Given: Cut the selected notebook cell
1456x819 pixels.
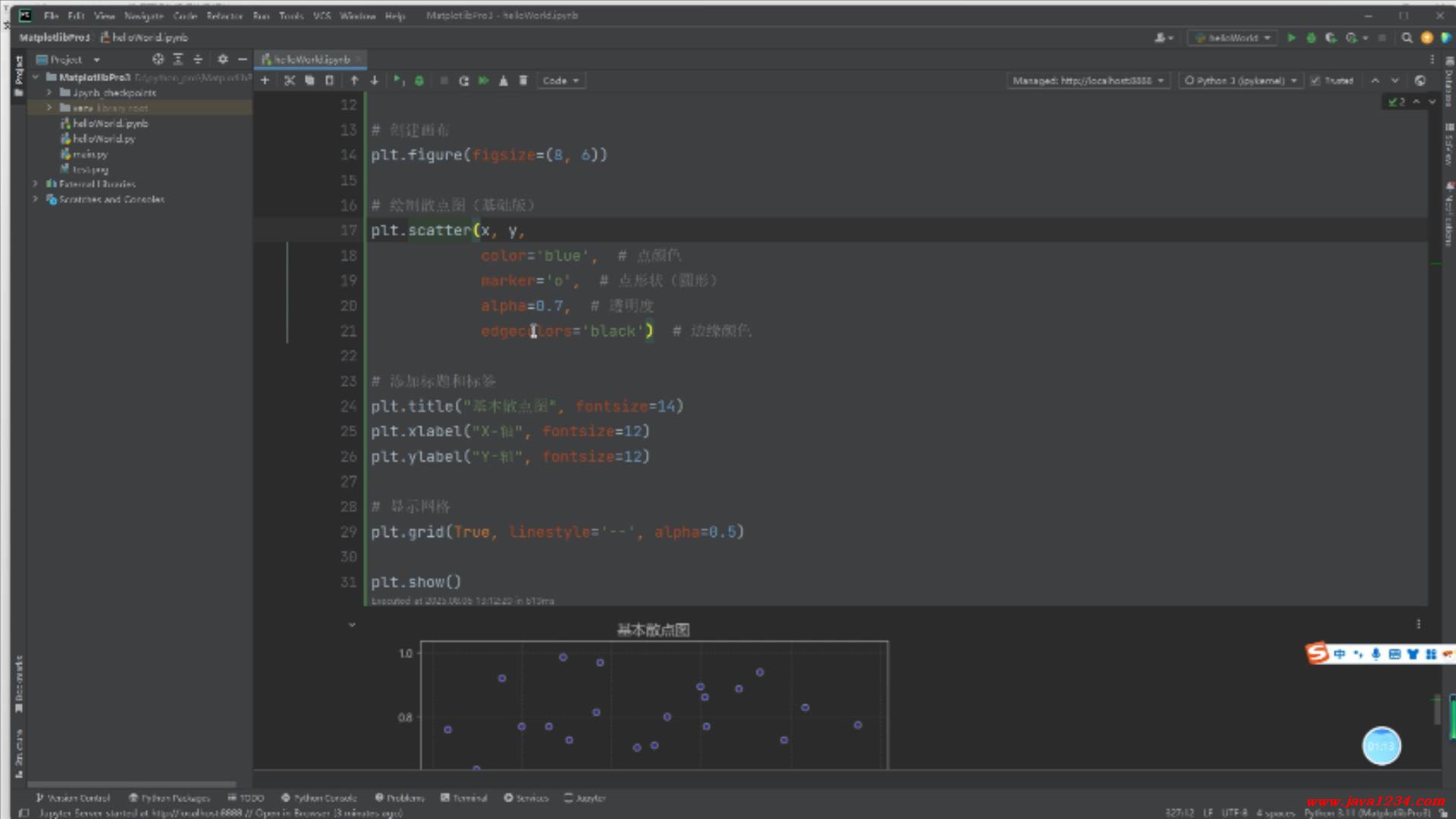Looking at the screenshot, I should coord(289,80).
